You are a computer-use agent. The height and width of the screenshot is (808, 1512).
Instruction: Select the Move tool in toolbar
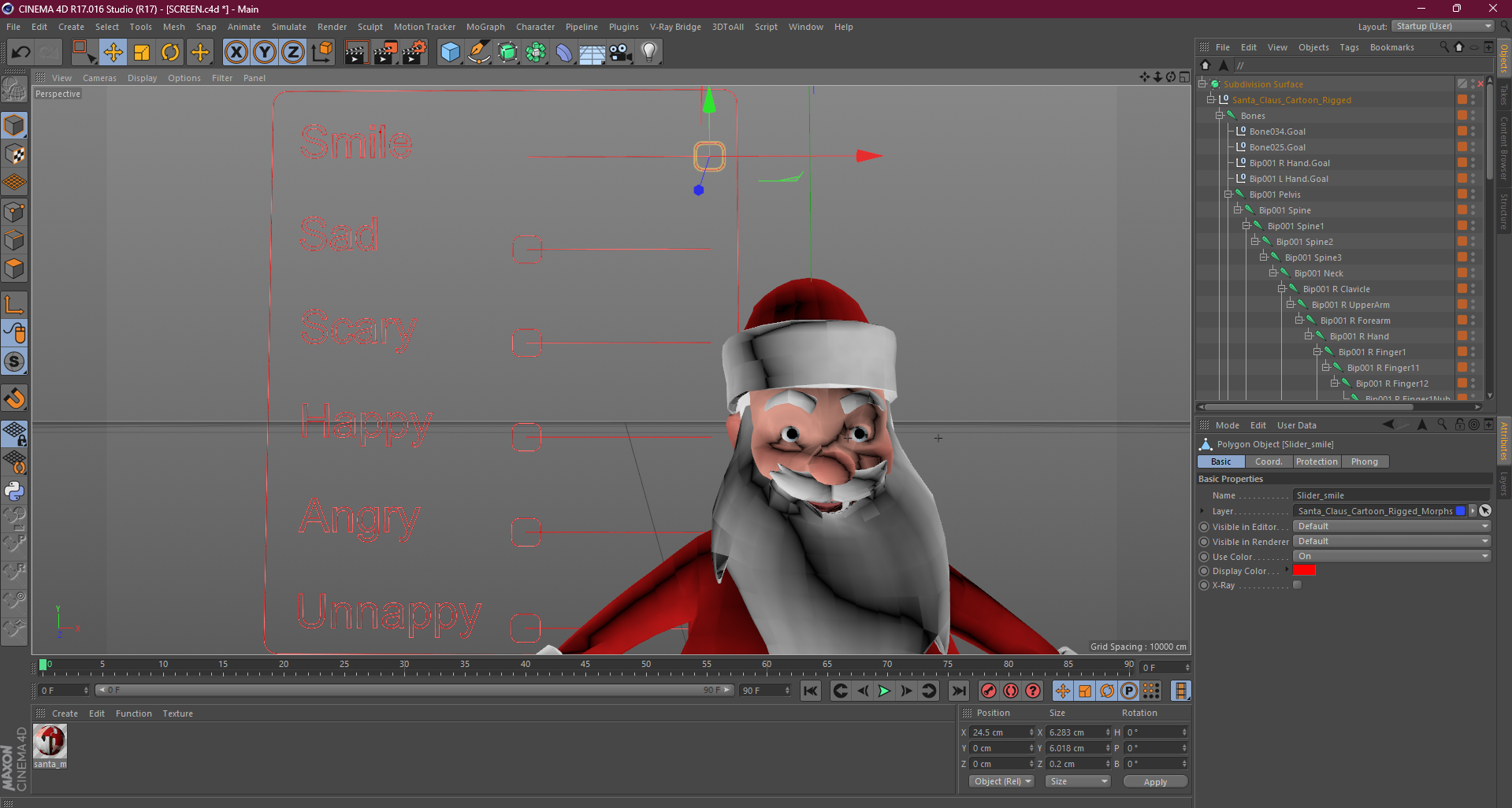point(113,53)
